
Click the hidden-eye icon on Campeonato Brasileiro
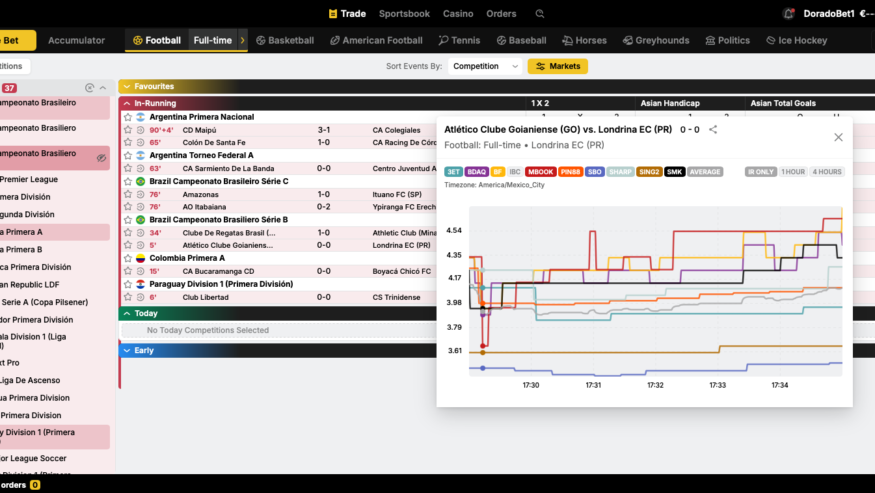click(x=101, y=158)
